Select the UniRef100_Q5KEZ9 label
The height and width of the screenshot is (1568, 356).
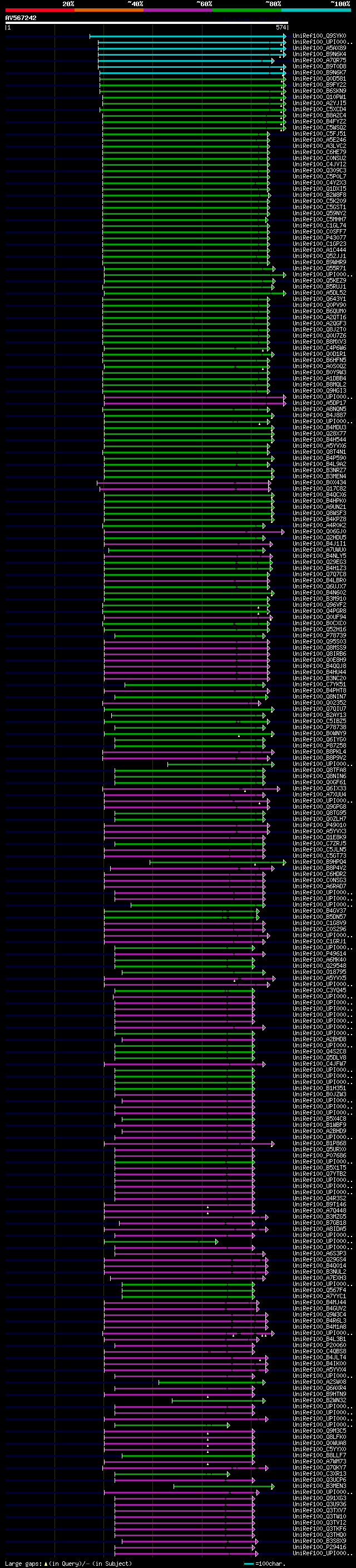point(319,280)
